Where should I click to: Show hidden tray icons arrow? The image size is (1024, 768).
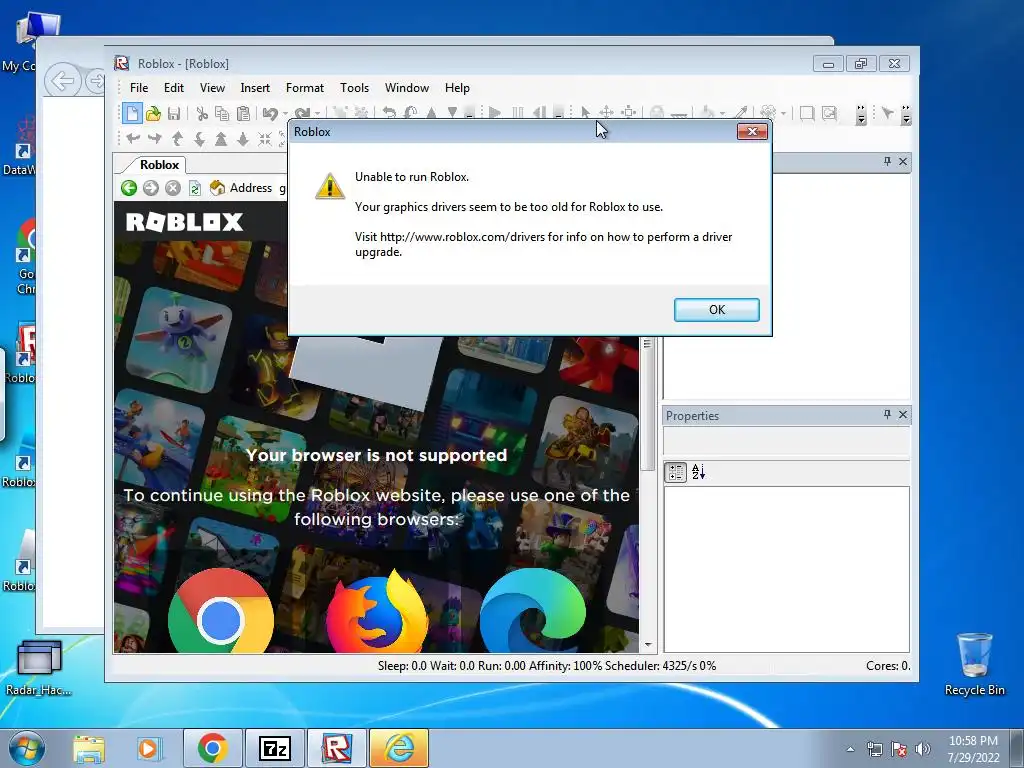point(850,749)
